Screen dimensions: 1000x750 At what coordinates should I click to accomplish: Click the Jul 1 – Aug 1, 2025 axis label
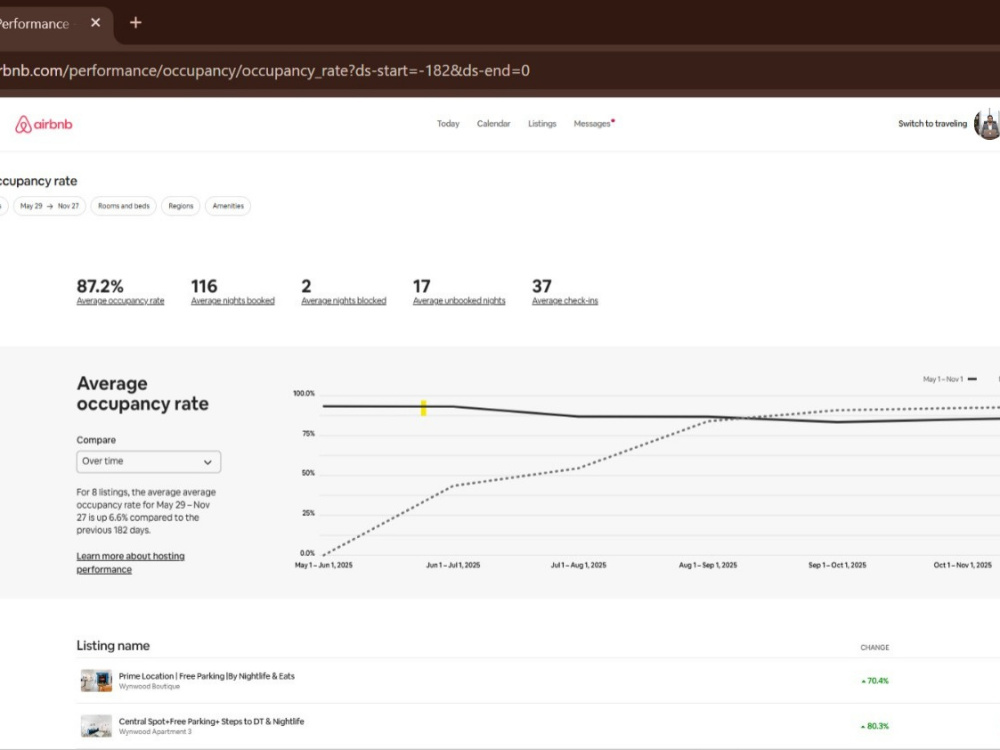coord(578,565)
